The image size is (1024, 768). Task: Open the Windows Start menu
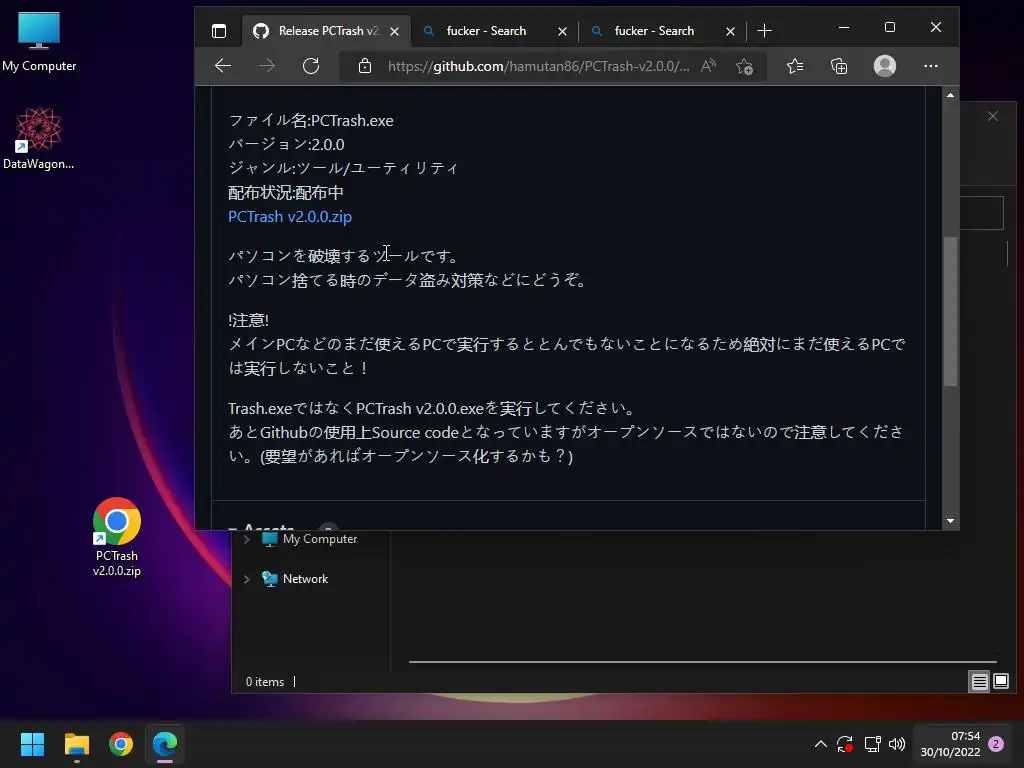click(x=32, y=744)
